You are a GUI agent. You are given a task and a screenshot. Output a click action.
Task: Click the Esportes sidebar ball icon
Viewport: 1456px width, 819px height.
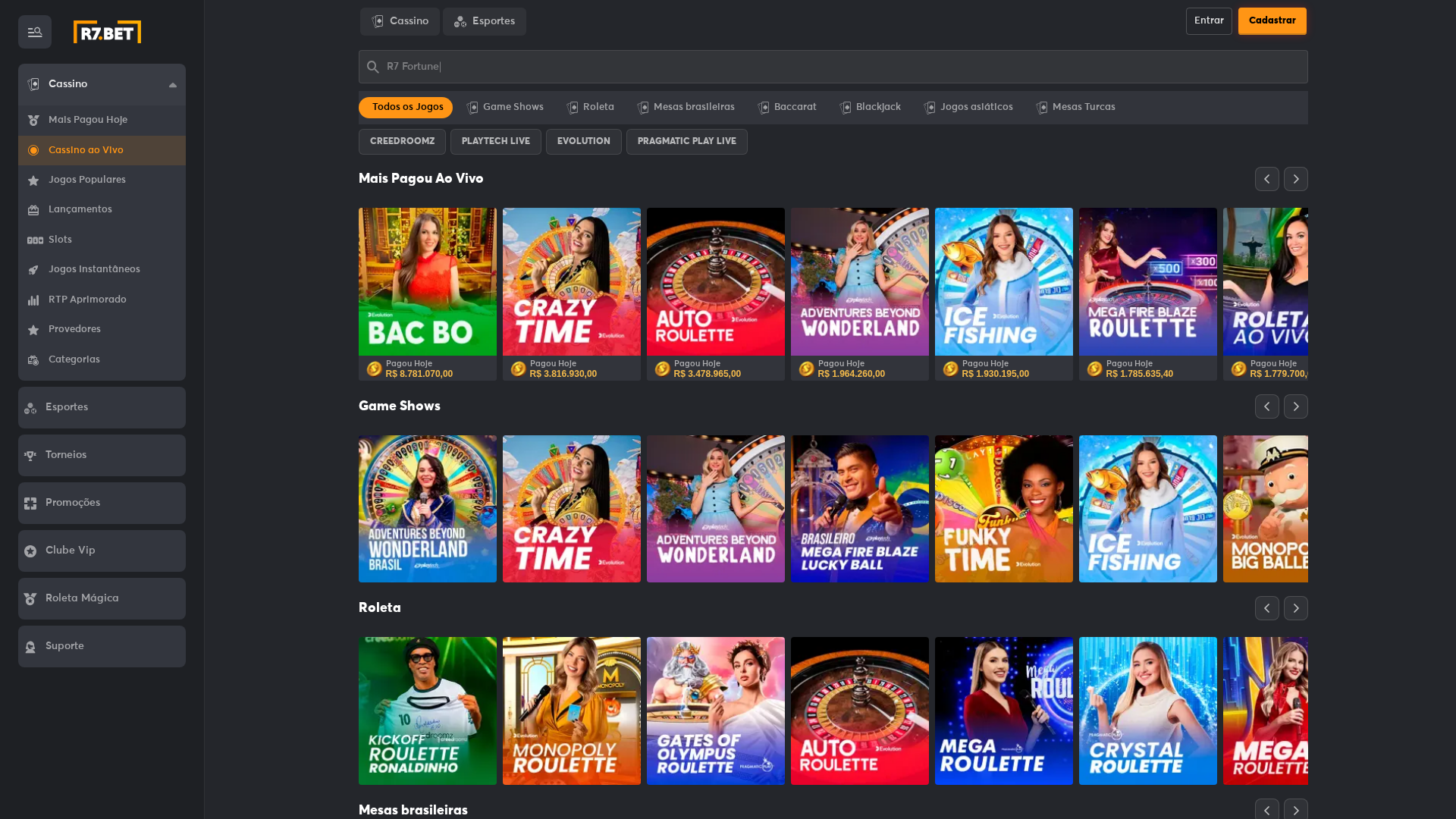30,408
